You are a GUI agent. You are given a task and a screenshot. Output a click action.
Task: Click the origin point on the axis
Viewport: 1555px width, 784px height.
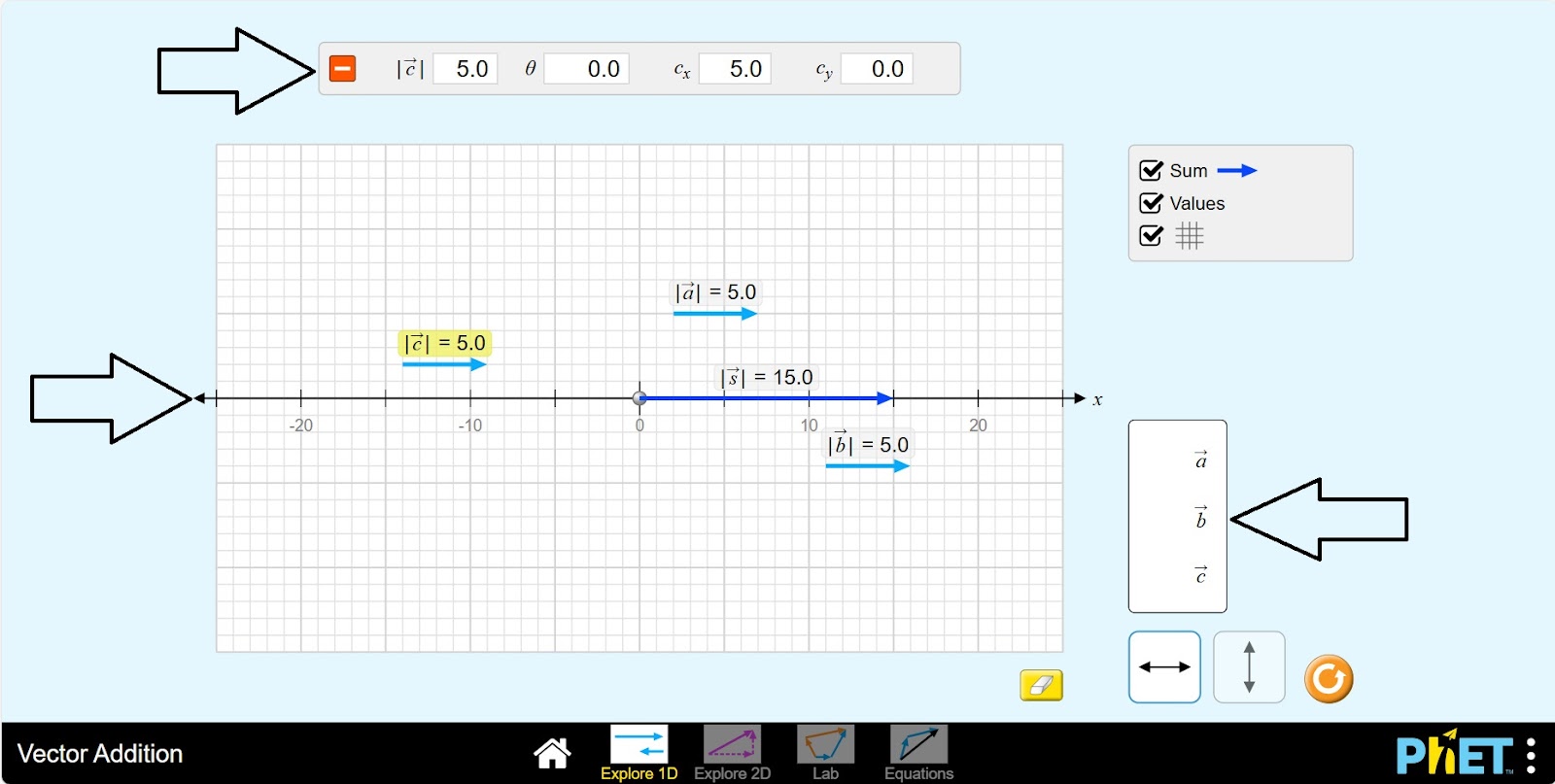[639, 398]
